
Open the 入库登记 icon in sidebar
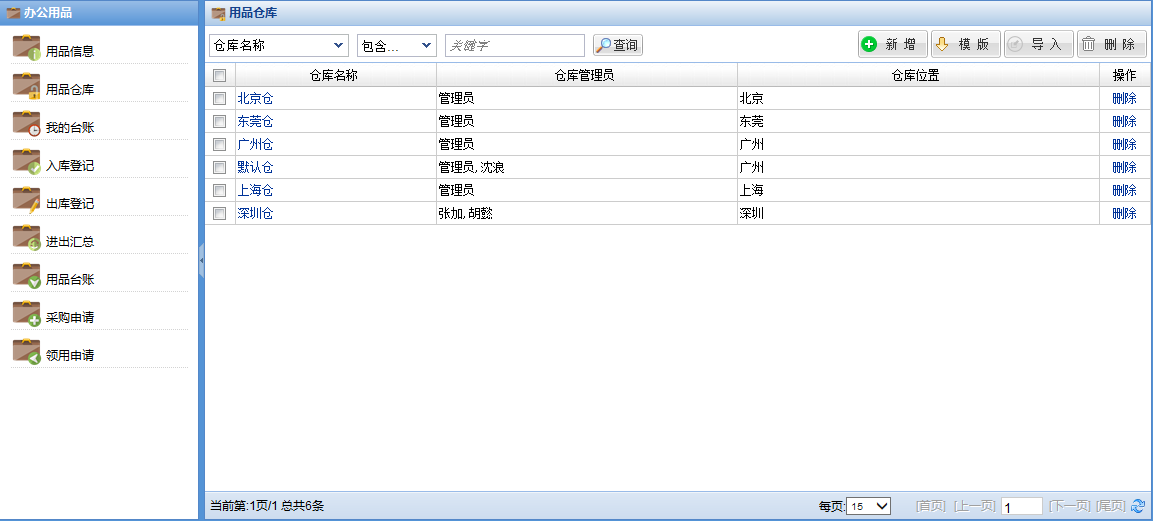[x=27, y=162]
